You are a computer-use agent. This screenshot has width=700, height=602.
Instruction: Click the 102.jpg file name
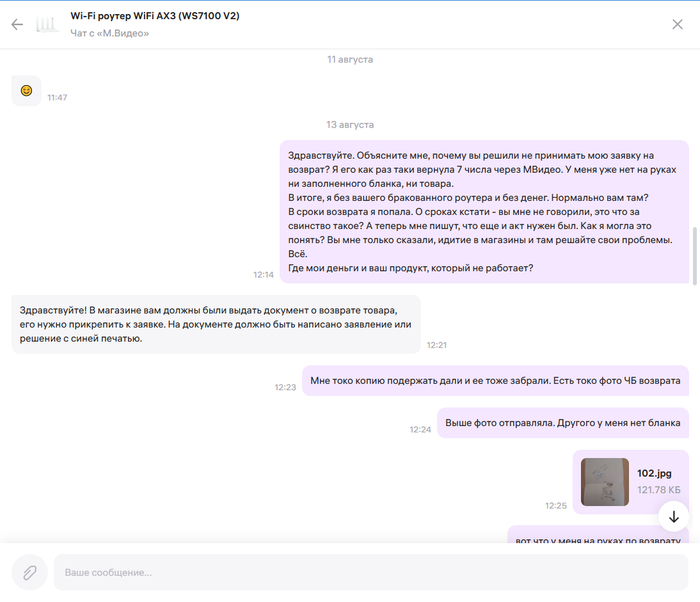pos(652,473)
